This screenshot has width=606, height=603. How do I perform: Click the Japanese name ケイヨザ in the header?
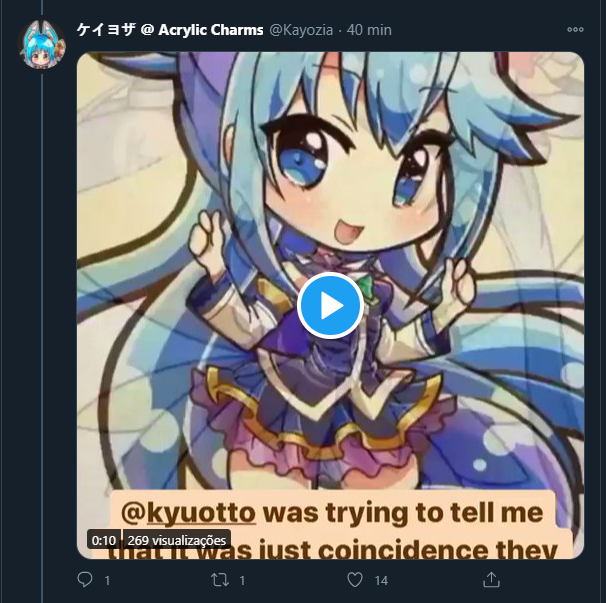click(x=106, y=29)
